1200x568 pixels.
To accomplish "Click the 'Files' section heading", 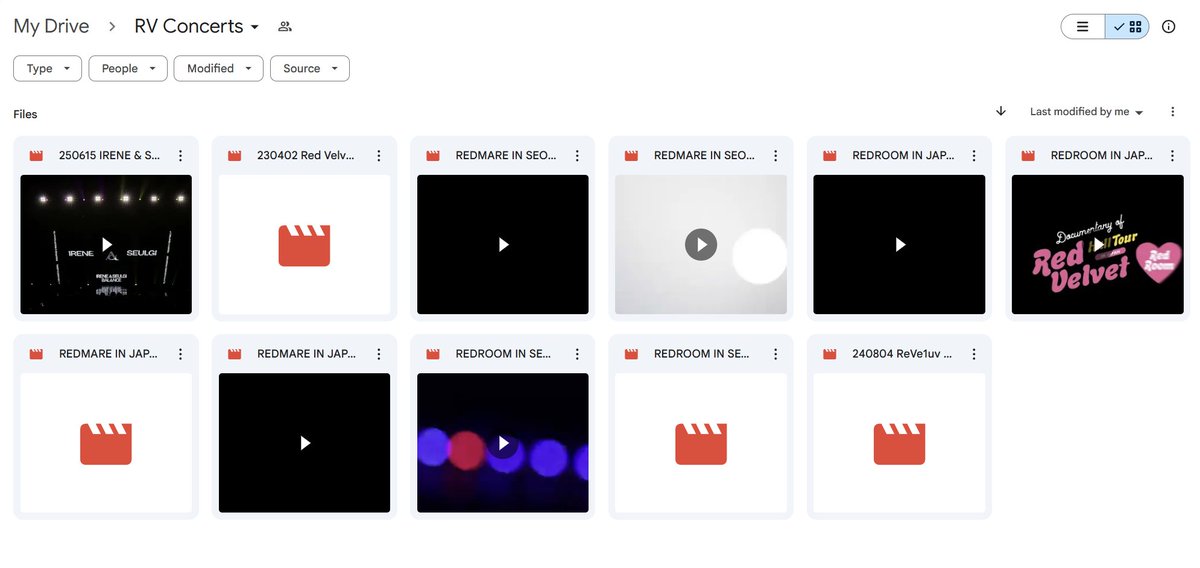I will tap(25, 114).
